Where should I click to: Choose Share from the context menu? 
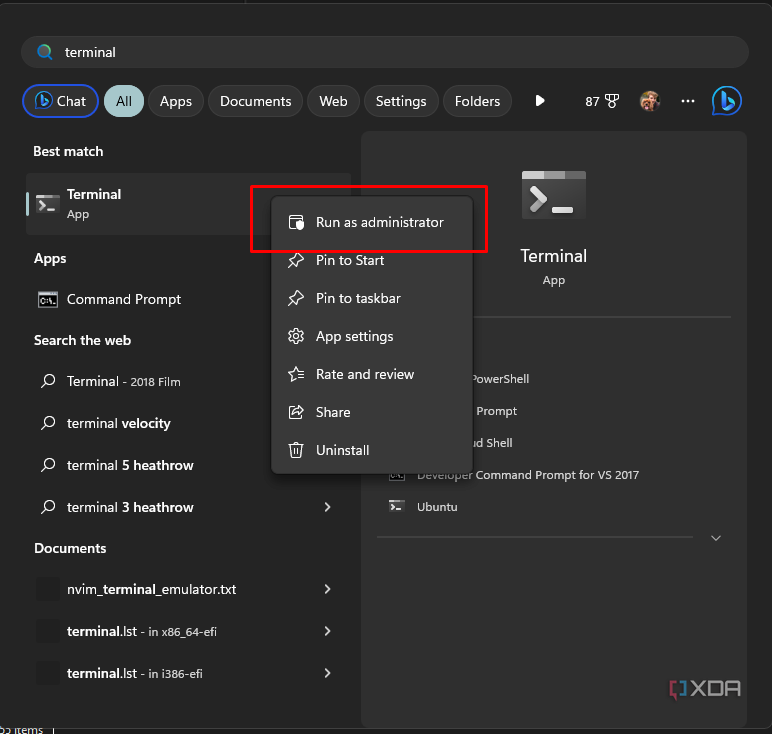(x=372, y=412)
